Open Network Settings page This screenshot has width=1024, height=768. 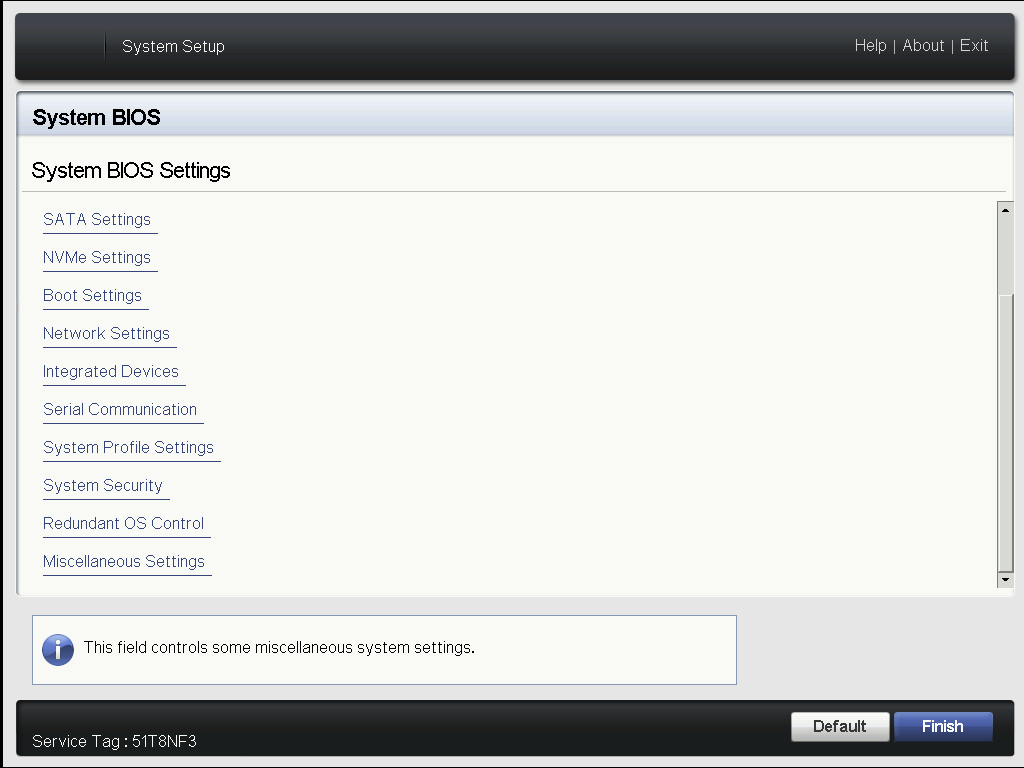pyautogui.click(x=106, y=333)
